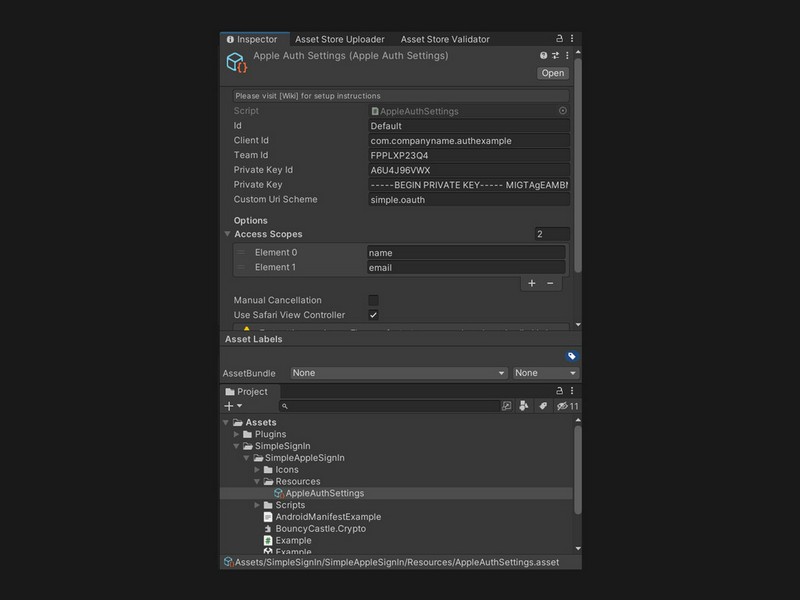800x600 pixels.
Task: Click the Open button
Action: [553, 73]
